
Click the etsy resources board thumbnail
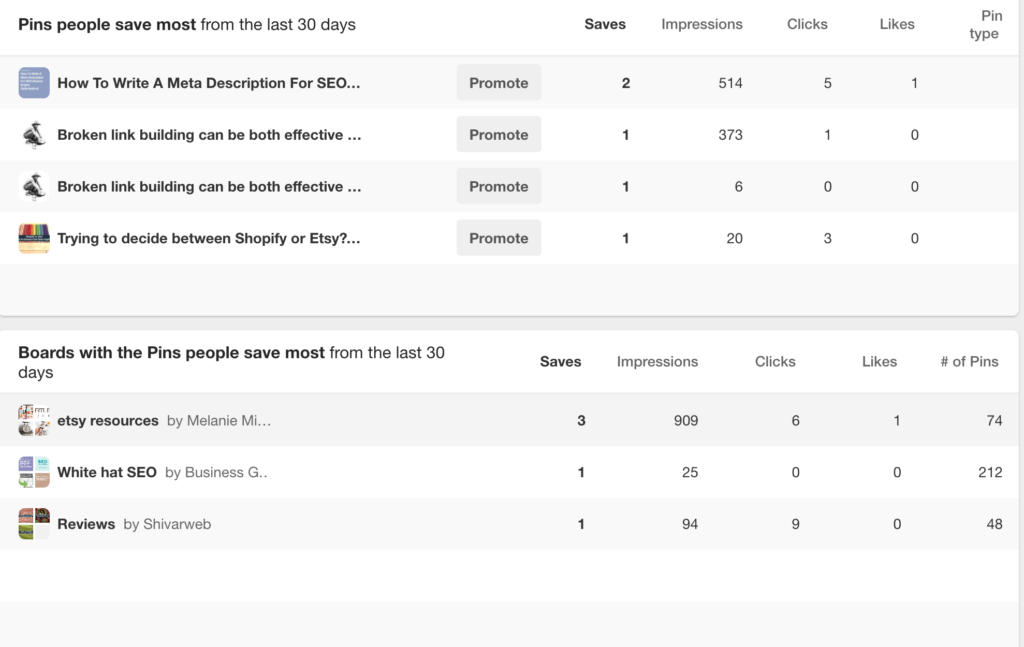(34, 421)
